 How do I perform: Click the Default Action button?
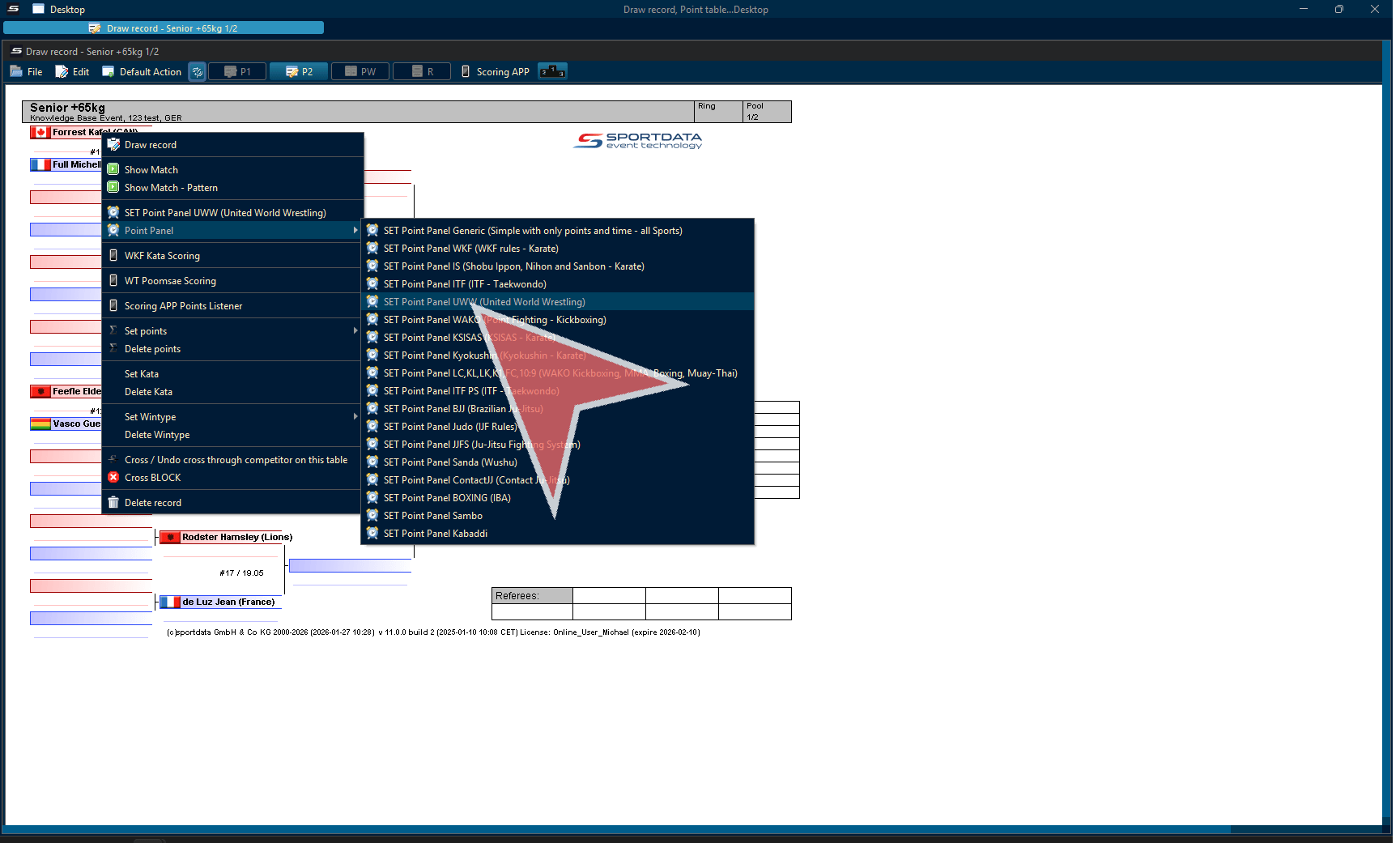tap(142, 72)
